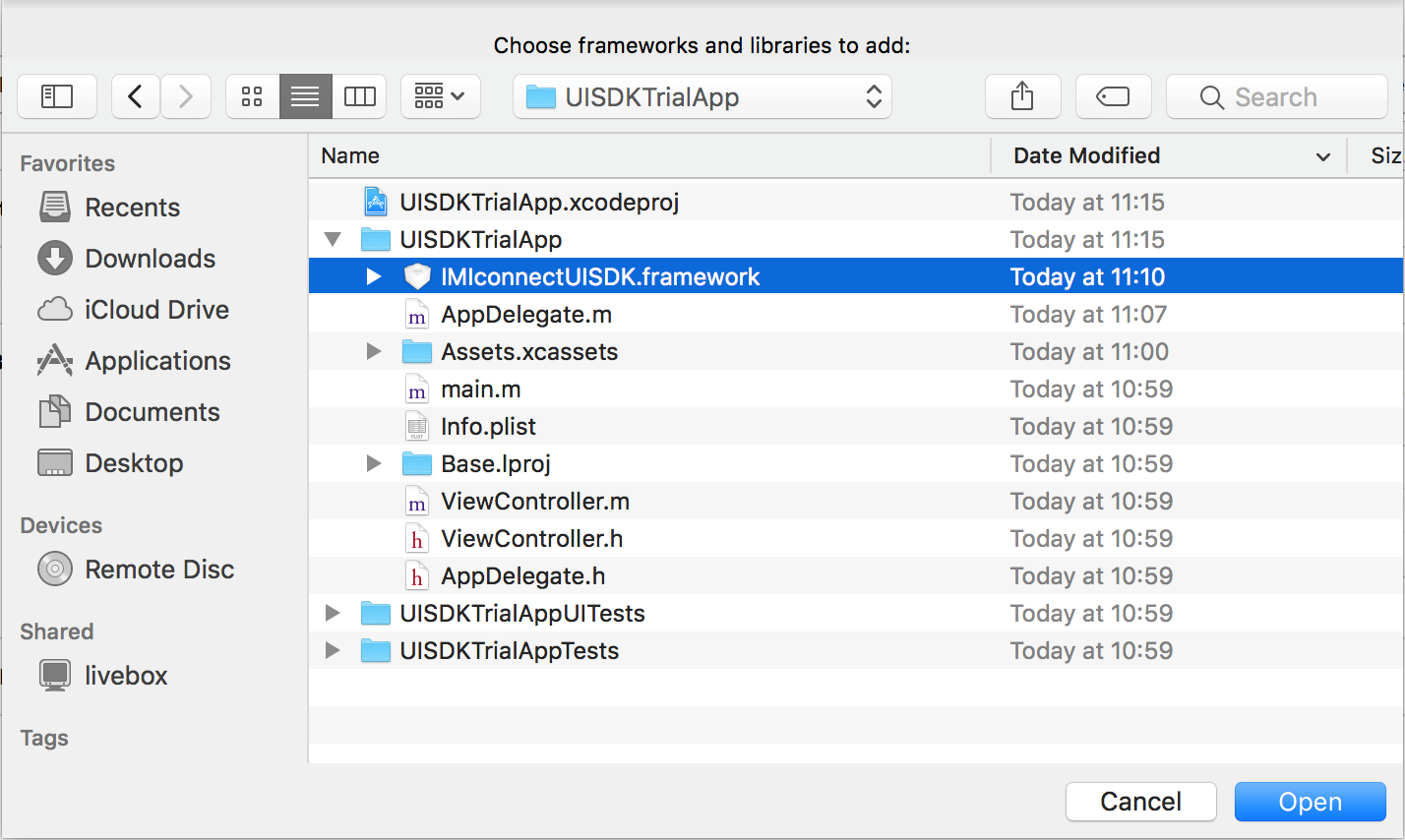Expand the UISDKTrialAppUITests folder
This screenshot has width=1405, height=840.
[x=333, y=613]
